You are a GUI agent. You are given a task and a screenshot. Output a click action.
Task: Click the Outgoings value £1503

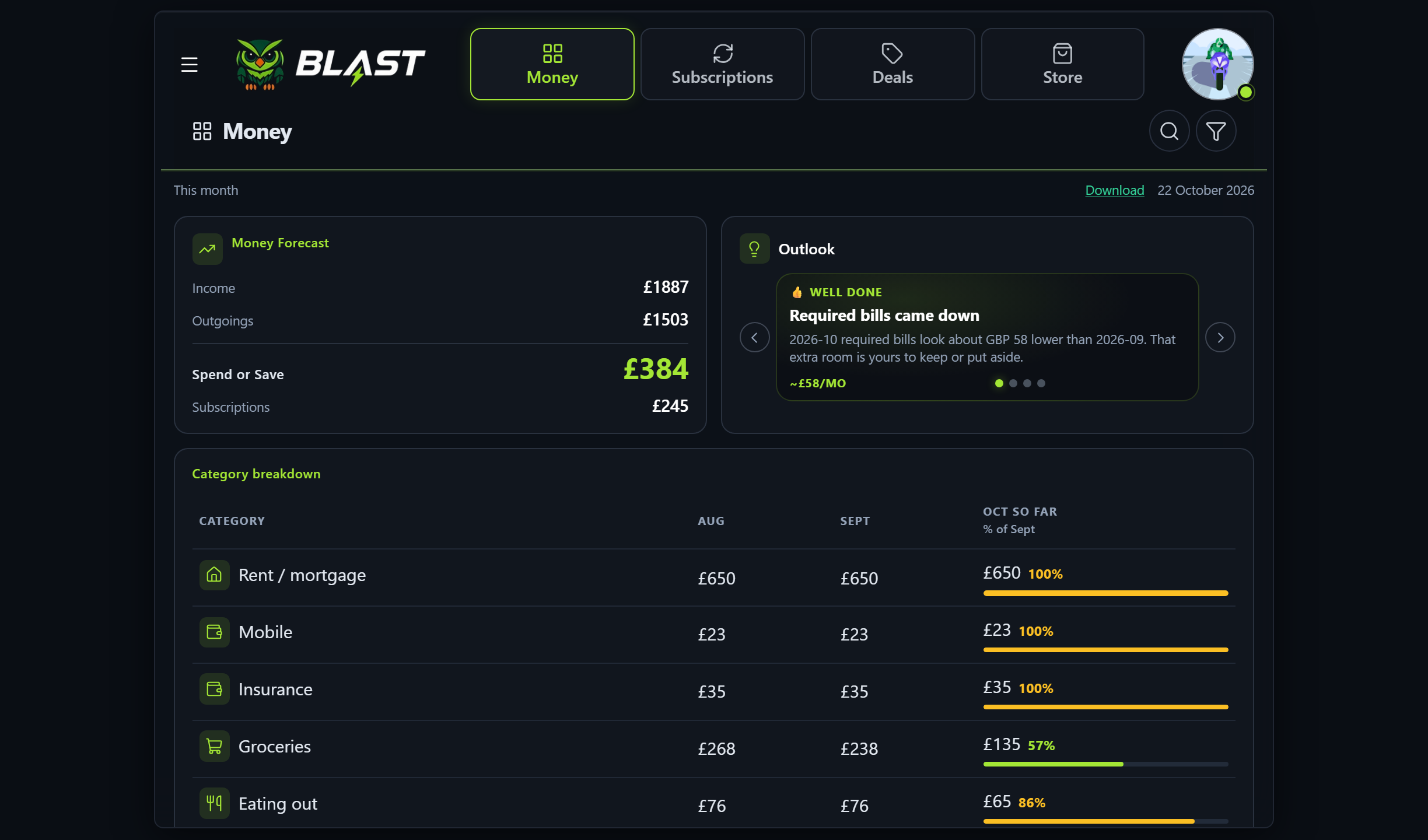[x=666, y=320]
